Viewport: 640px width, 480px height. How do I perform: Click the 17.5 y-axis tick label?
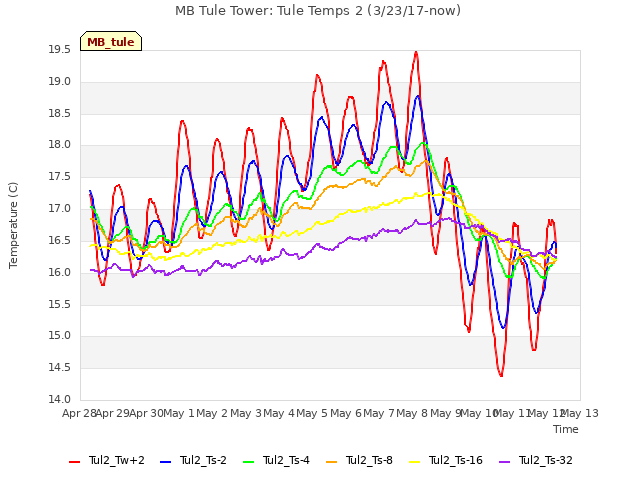pyautogui.click(x=60, y=177)
